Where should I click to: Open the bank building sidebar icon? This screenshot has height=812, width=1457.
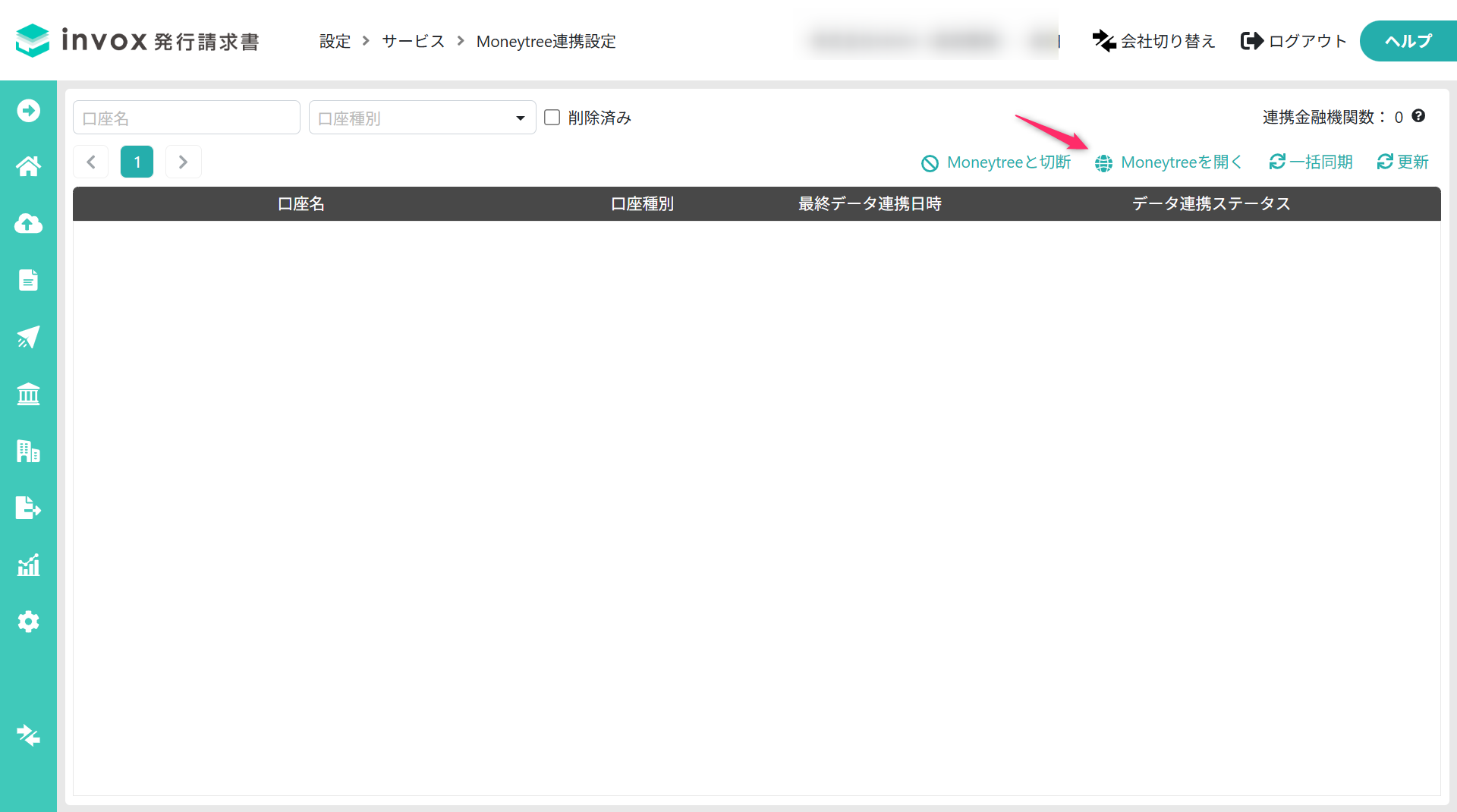[x=29, y=394]
